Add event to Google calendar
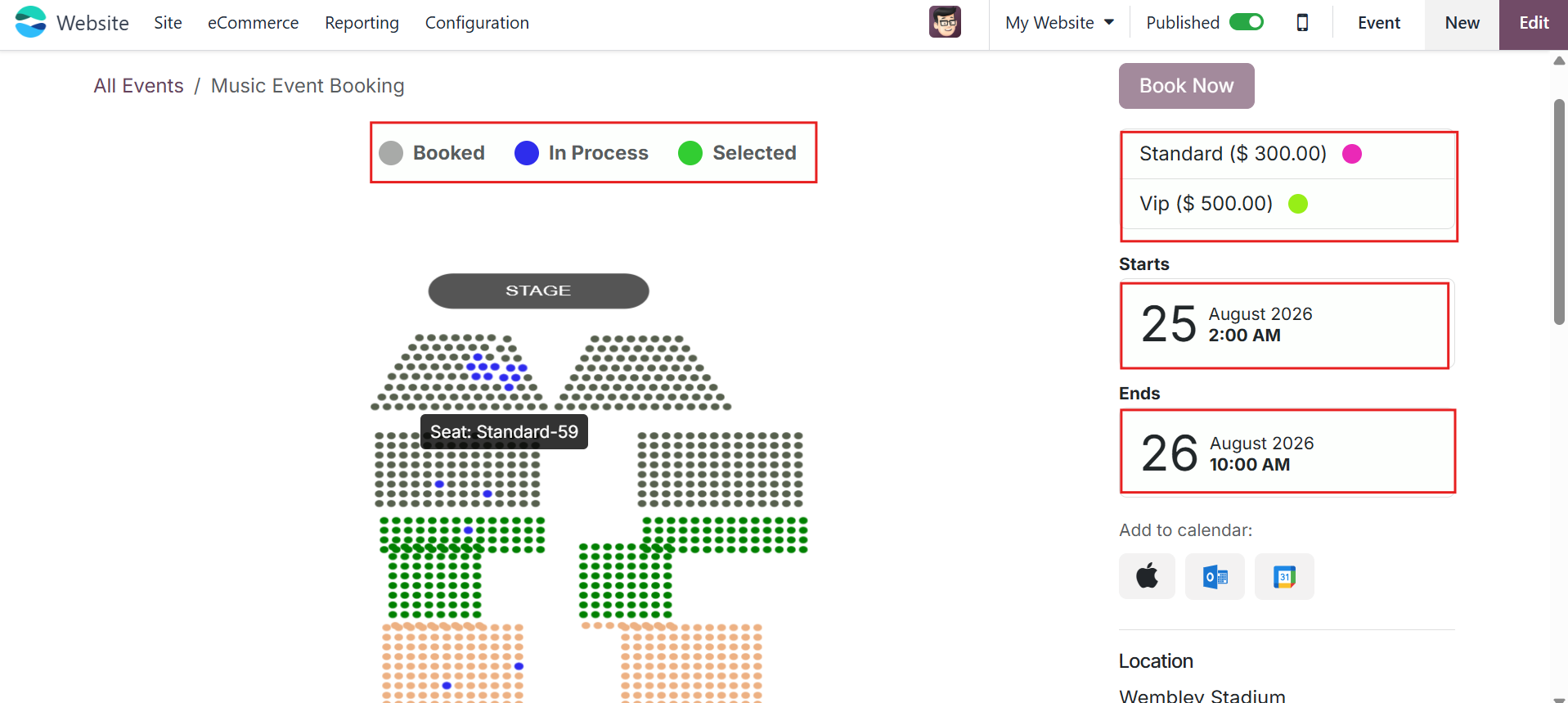1568x703 pixels. (x=1284, y=576)
